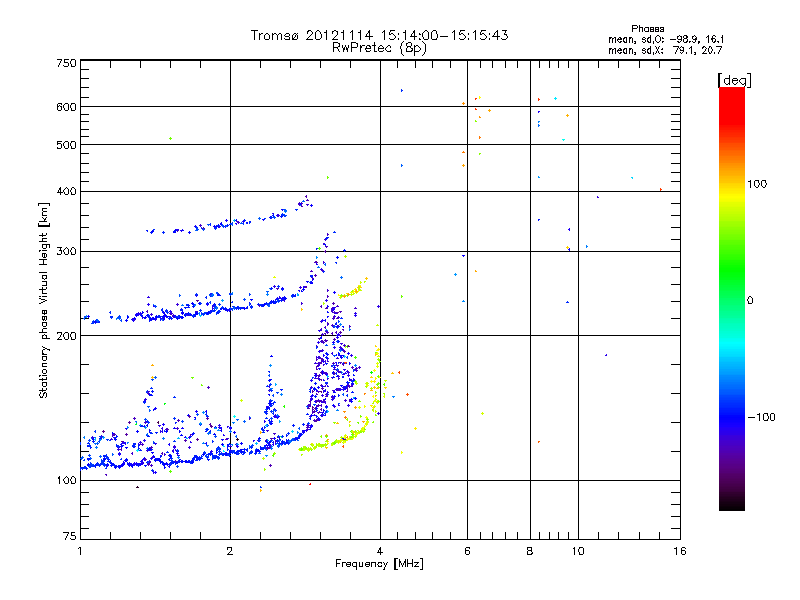The width and height of the screenshot is (800, 600).
Task: Click the plot title 'Tromsø 20121114 15:14:00-15:15:43'
Action: tap(379, 35)
